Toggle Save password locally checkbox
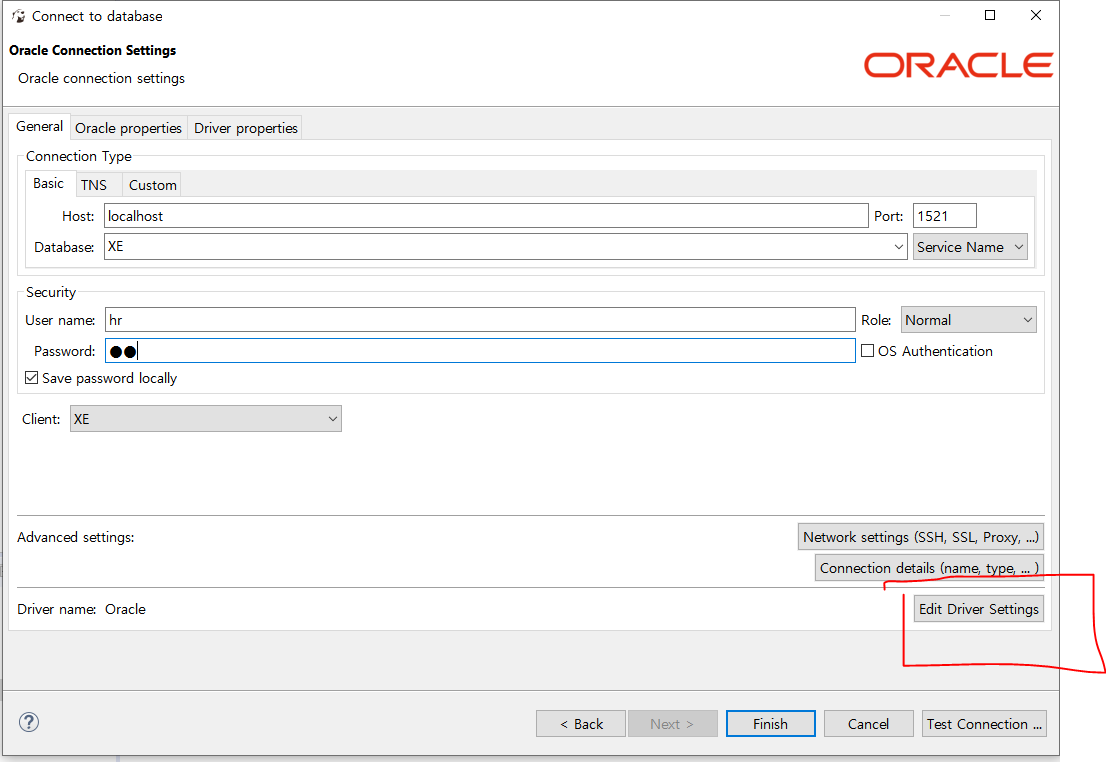Image resolution: width=1106 pixels, height=762 pixels. coord(31,377)
